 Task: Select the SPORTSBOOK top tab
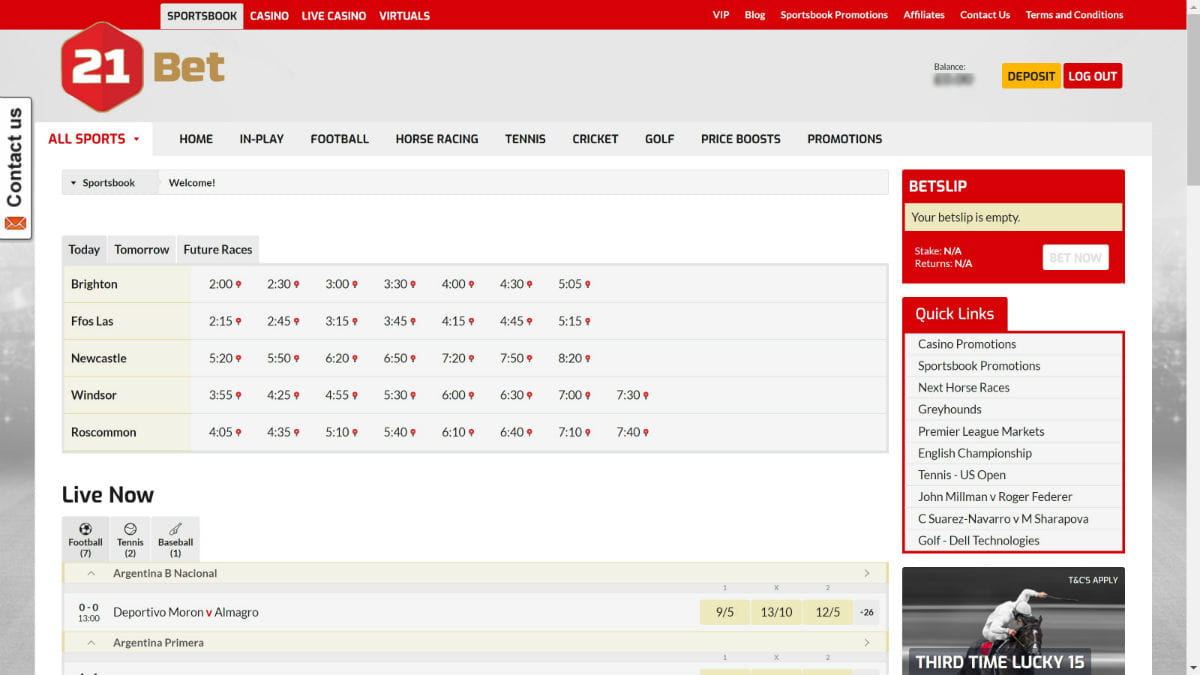tap(201, 16)
